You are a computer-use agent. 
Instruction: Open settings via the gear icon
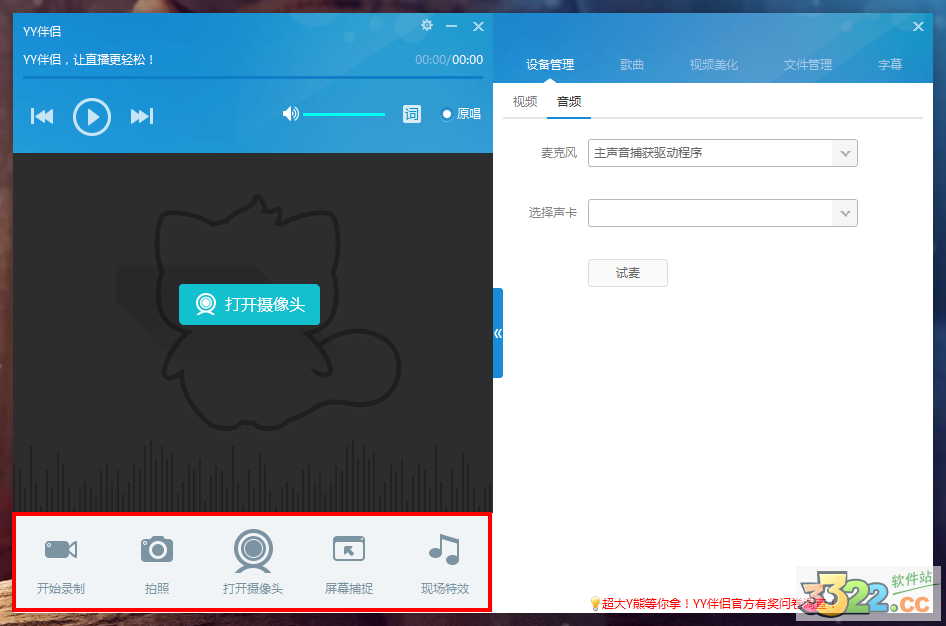427,25
